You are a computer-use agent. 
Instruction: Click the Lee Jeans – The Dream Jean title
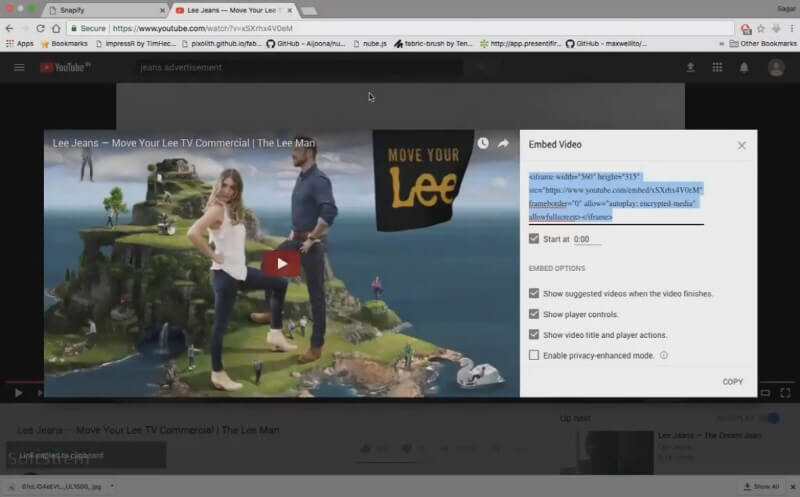click(x=710, y=435)
